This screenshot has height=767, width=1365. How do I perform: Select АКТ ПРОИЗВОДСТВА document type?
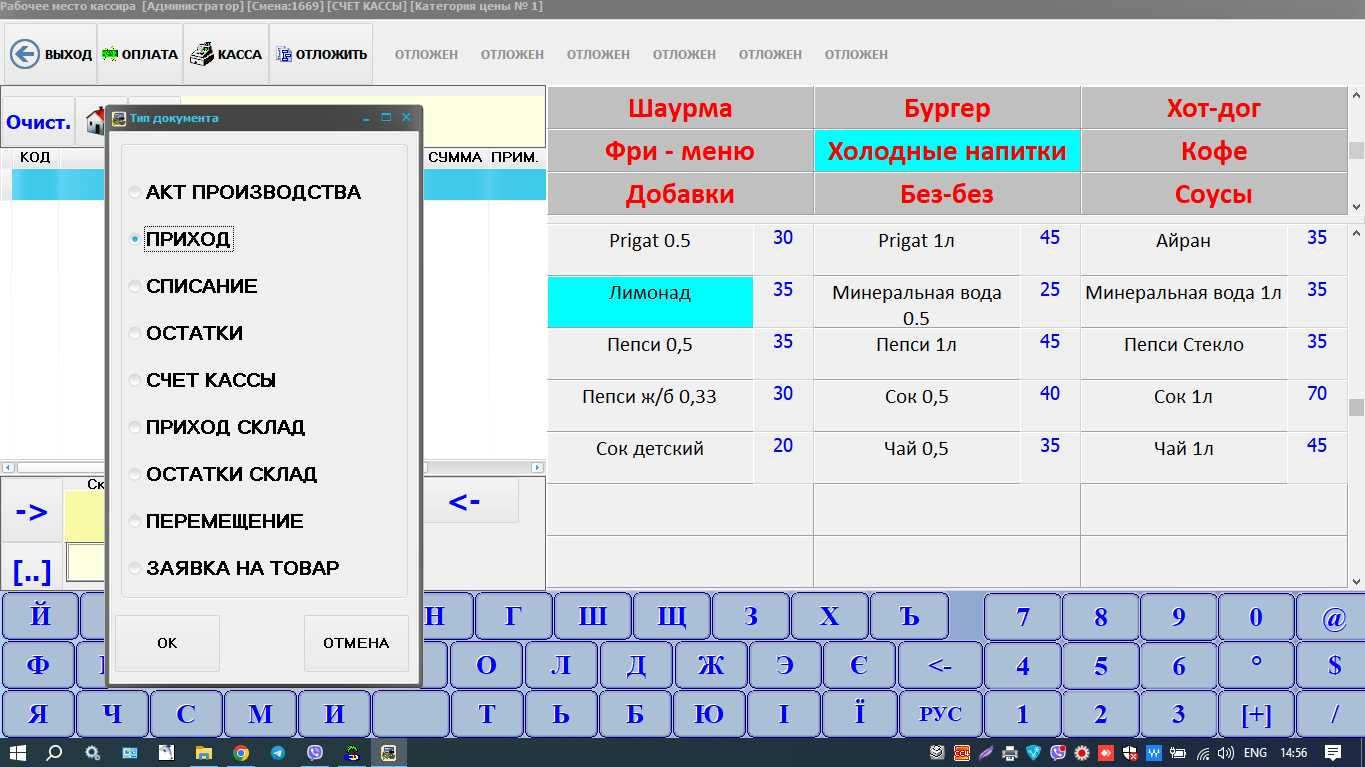click(245, 192)
